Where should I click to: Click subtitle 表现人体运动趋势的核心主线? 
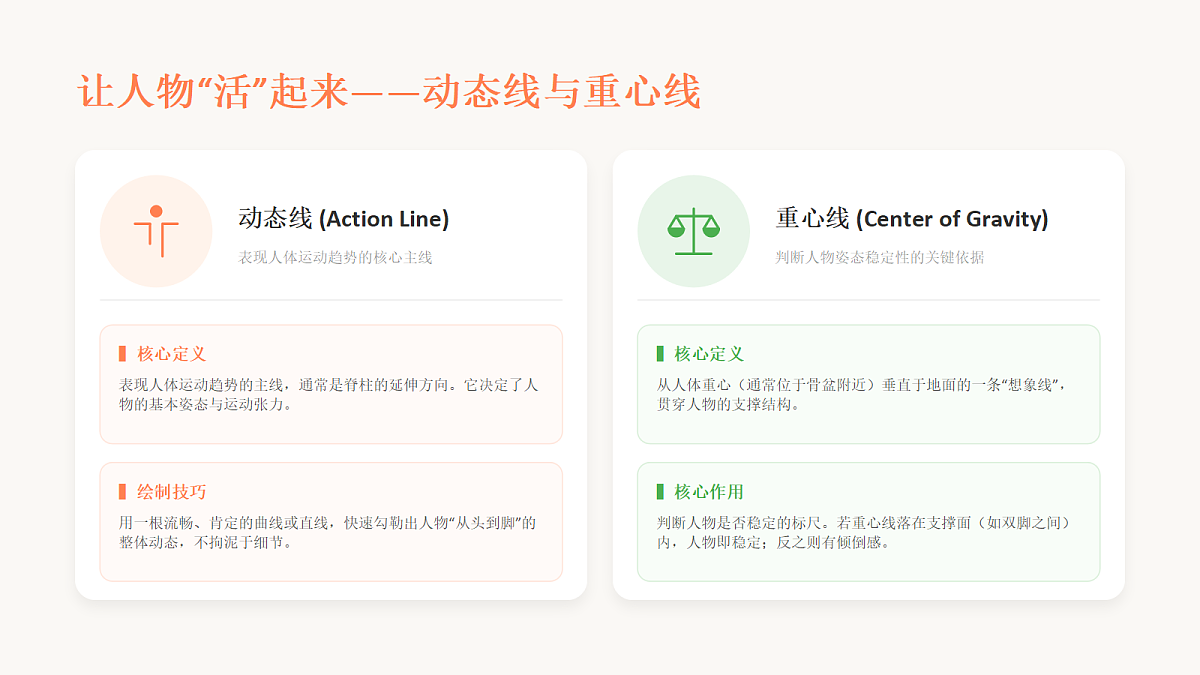[335, 257]
